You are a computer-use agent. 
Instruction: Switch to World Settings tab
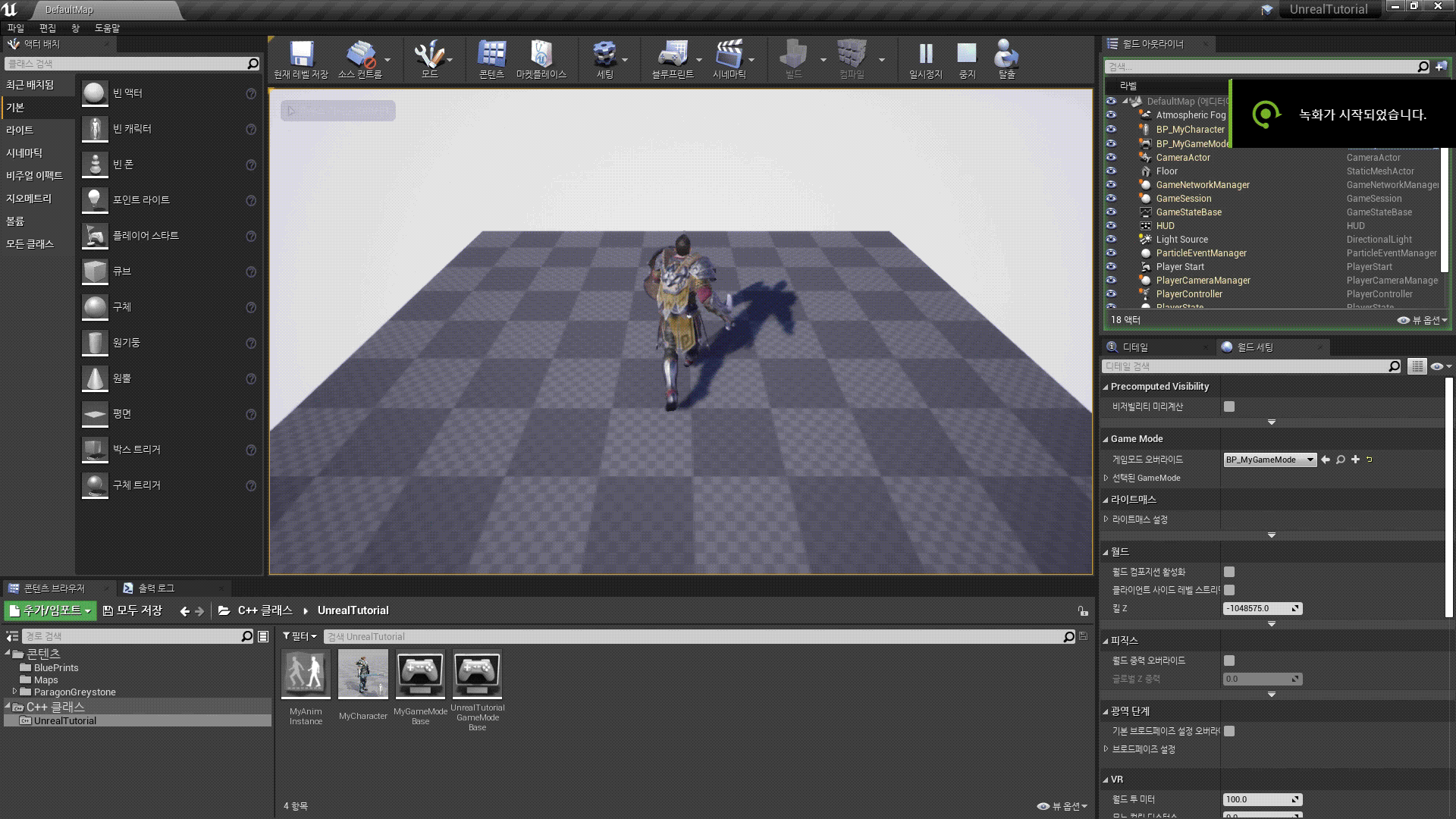coord(1255,347)
